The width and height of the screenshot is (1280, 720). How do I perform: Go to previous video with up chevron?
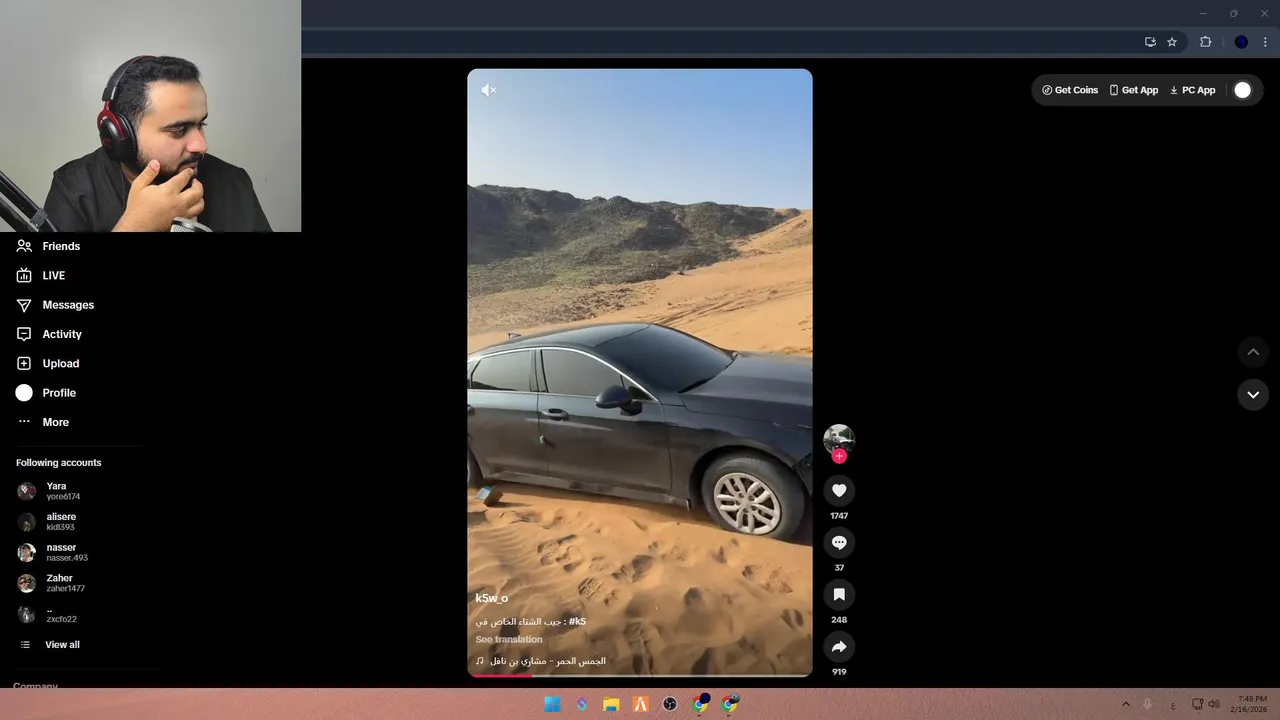pos(1253,352)
